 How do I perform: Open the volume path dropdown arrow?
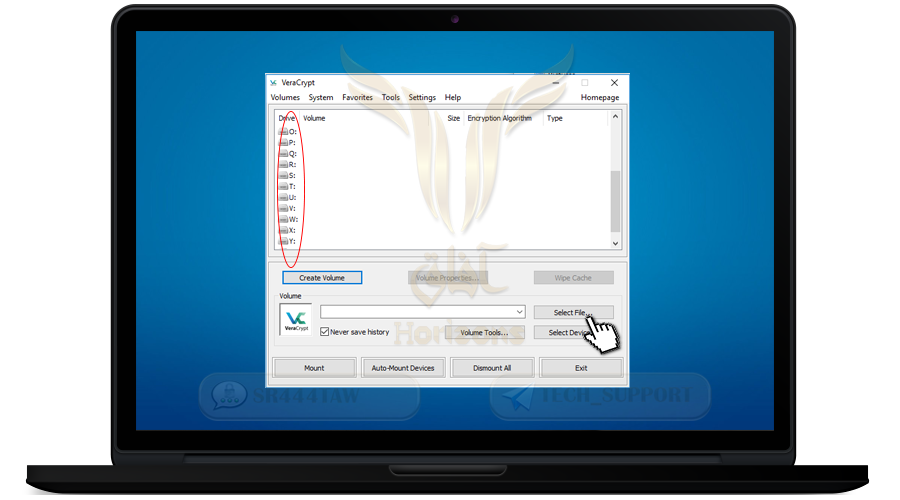pos(519,312)
